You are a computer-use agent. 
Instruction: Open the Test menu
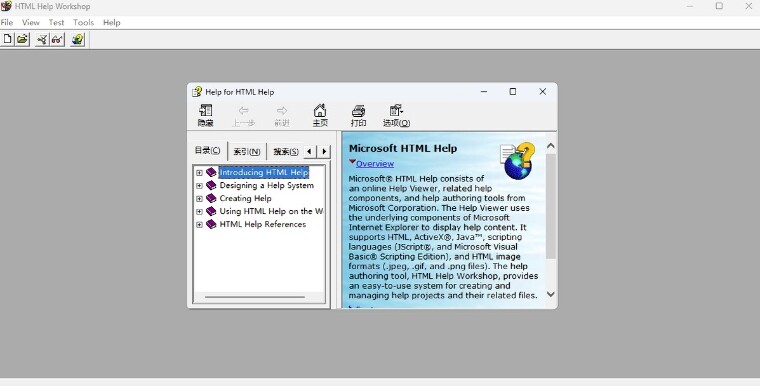(56, 22)
